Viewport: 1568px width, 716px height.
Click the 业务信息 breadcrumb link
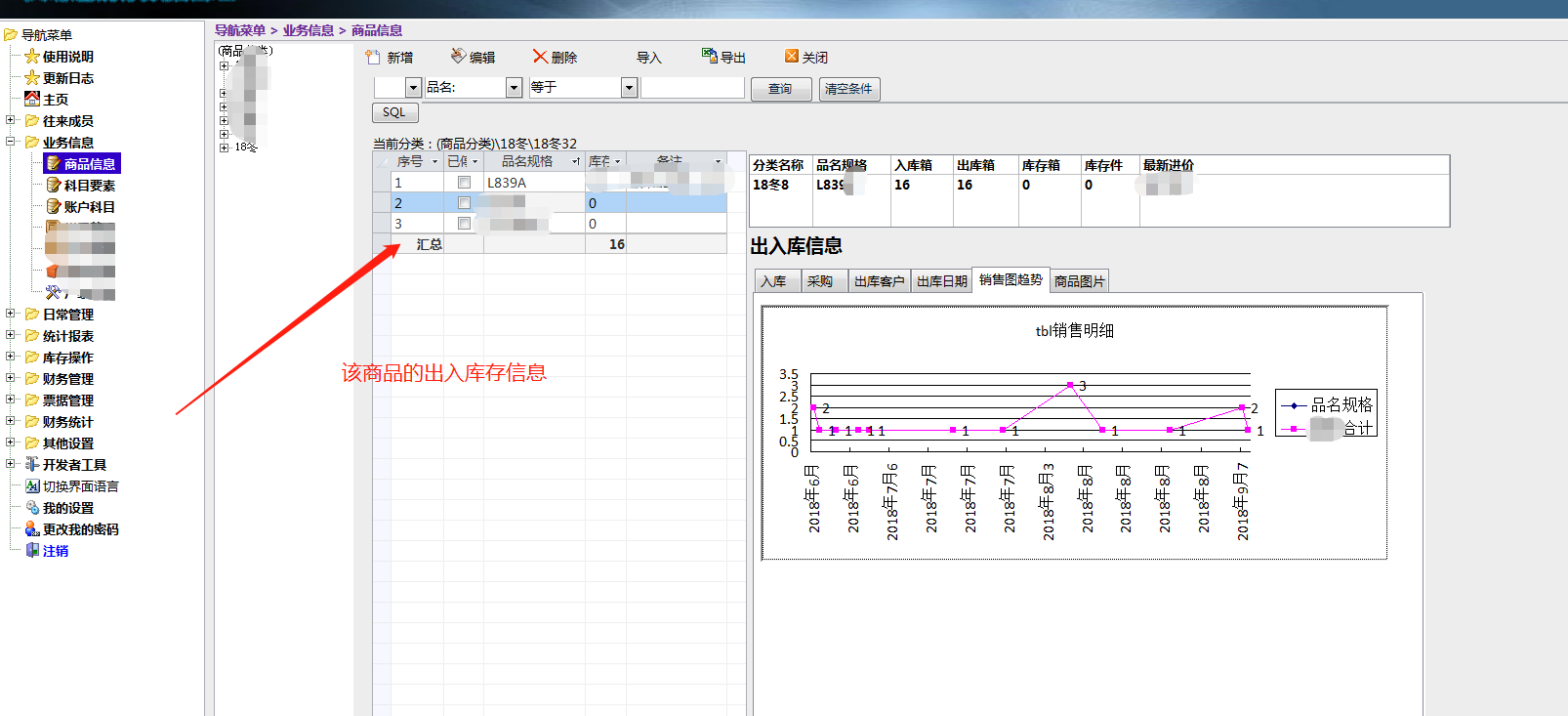pos(309,30)
